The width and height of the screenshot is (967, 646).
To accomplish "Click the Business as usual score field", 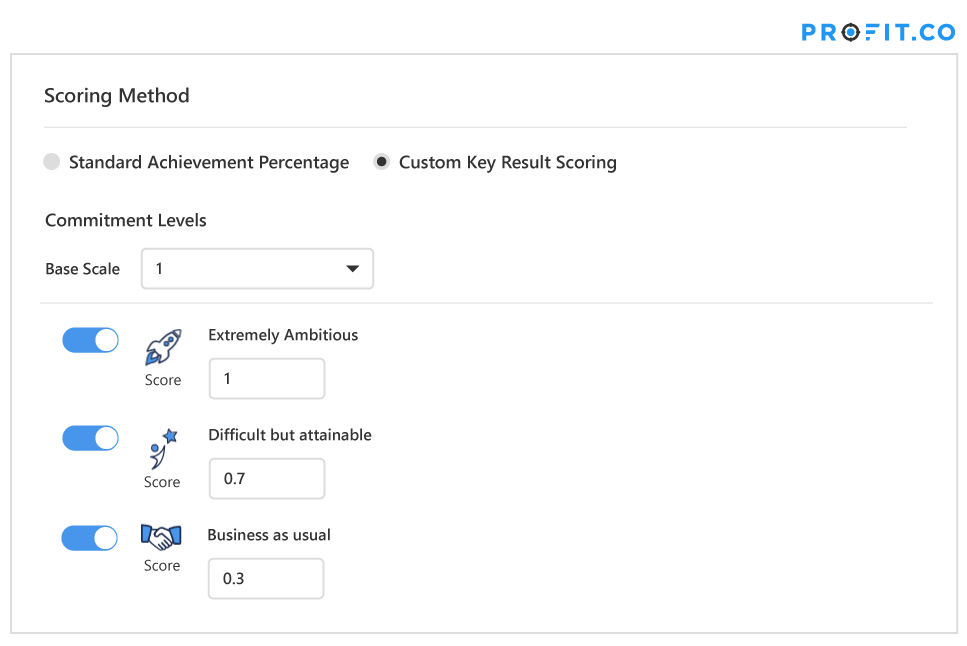I will tap(266, 578).
